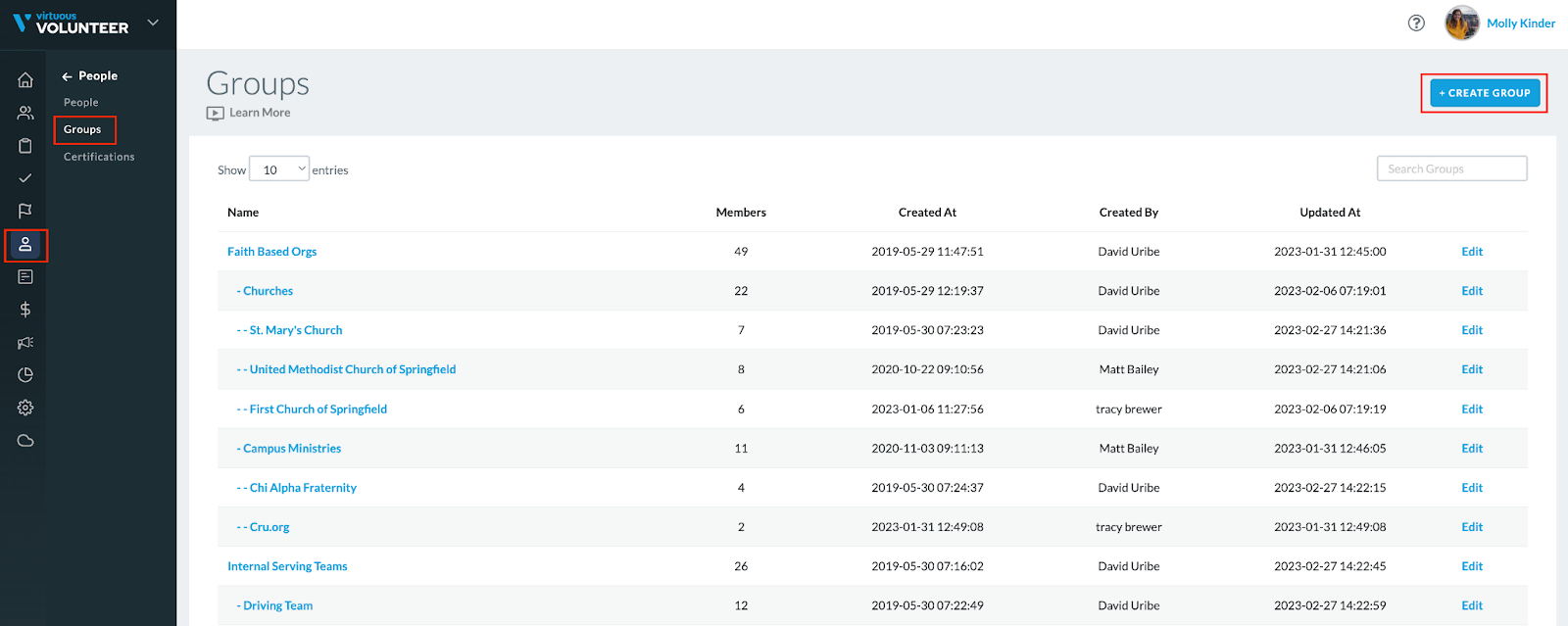Click the help question mark icon
Image resolution: width=1568 pixels, height=626 pixels.
[x=1416, y=24]
